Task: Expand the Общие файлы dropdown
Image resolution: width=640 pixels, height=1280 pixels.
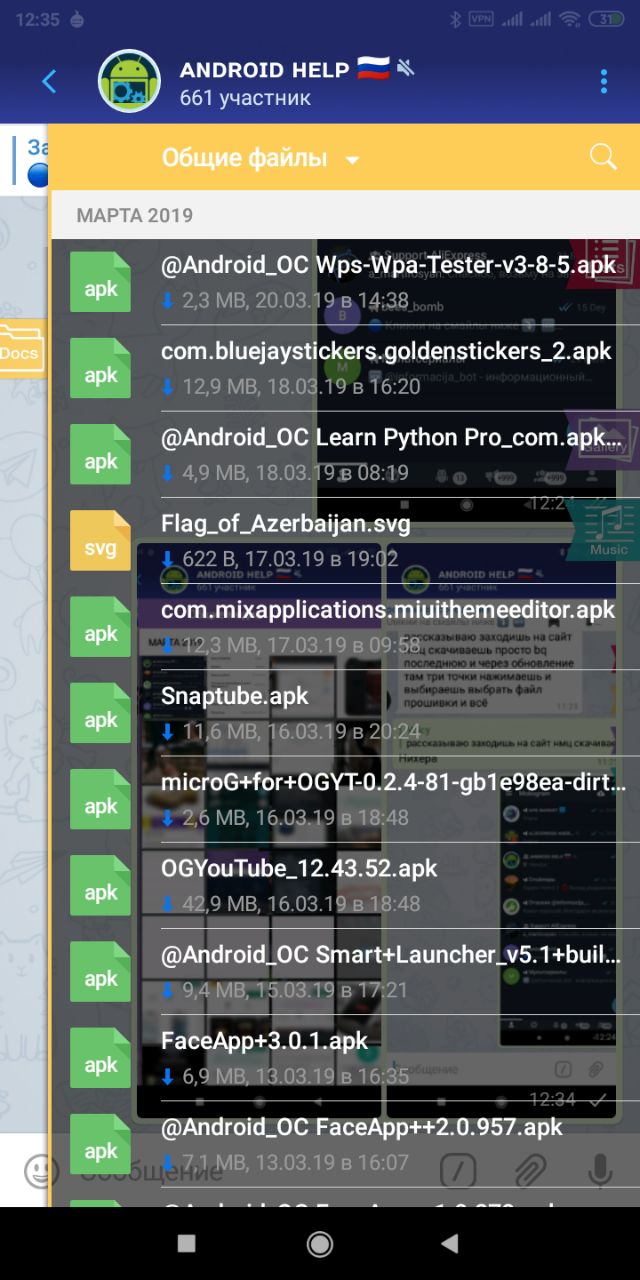Action: coord(260,158)
